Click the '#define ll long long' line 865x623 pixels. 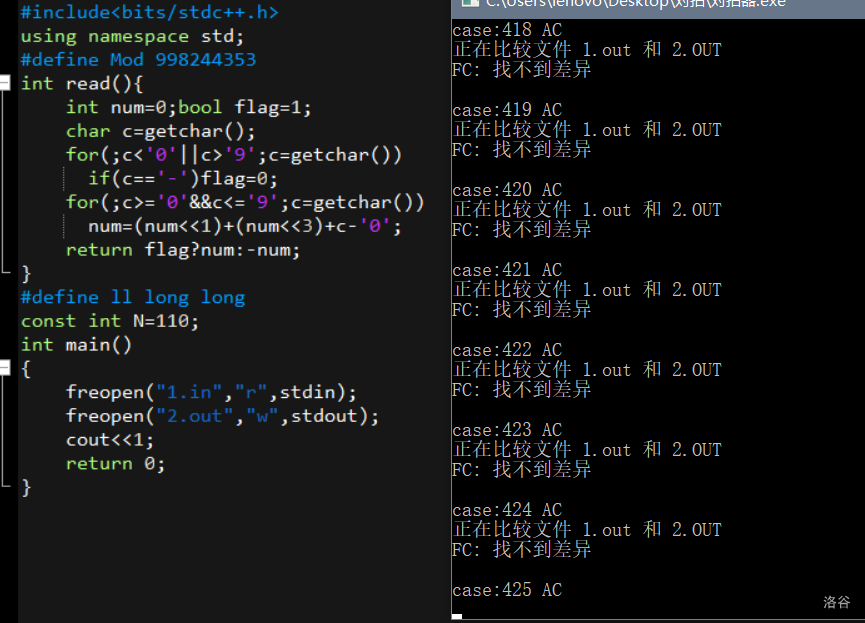coord(132,298)
